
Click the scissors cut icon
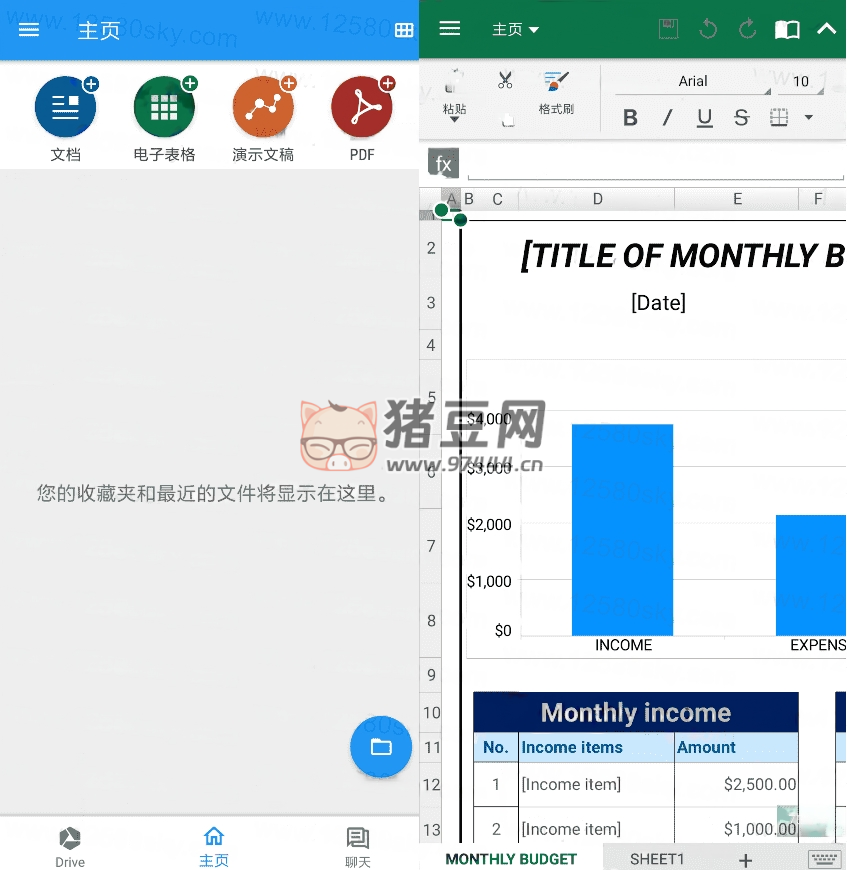[505, 81]
